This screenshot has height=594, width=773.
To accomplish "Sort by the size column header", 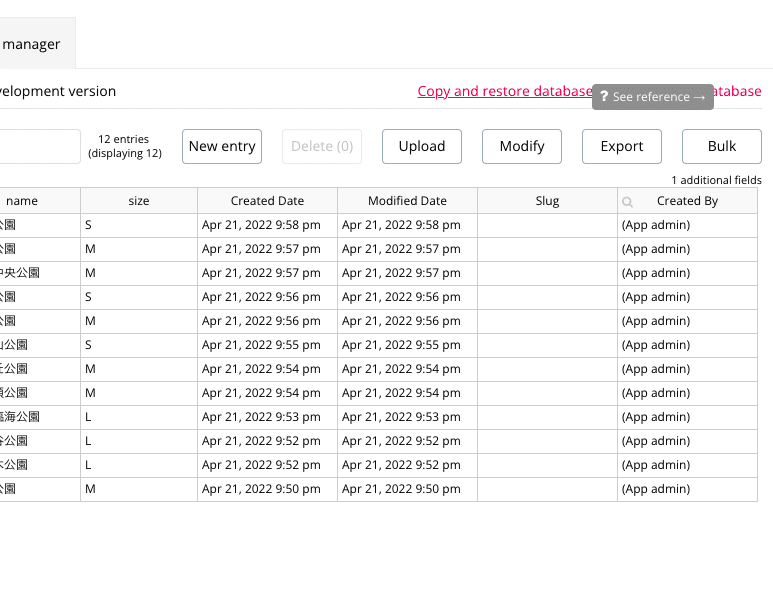I will [x=139, y=201].
